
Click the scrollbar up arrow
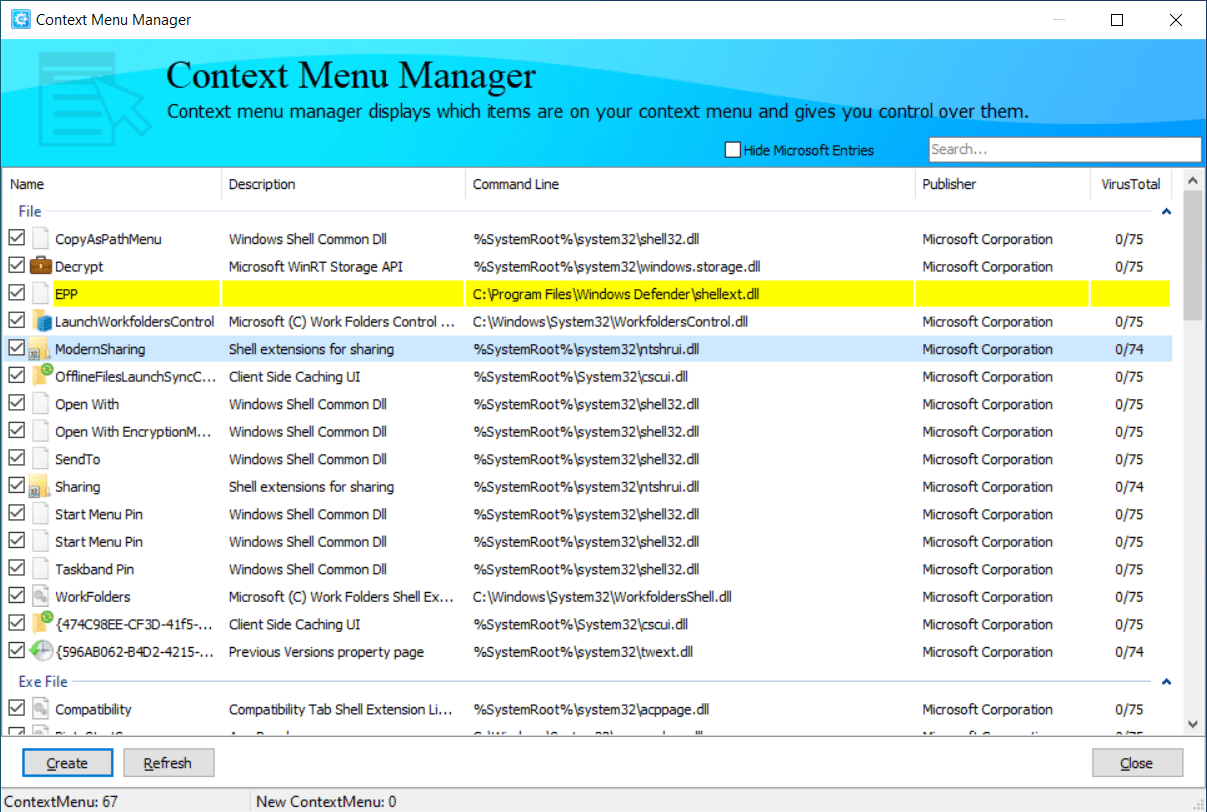[x=1192, y=181]
